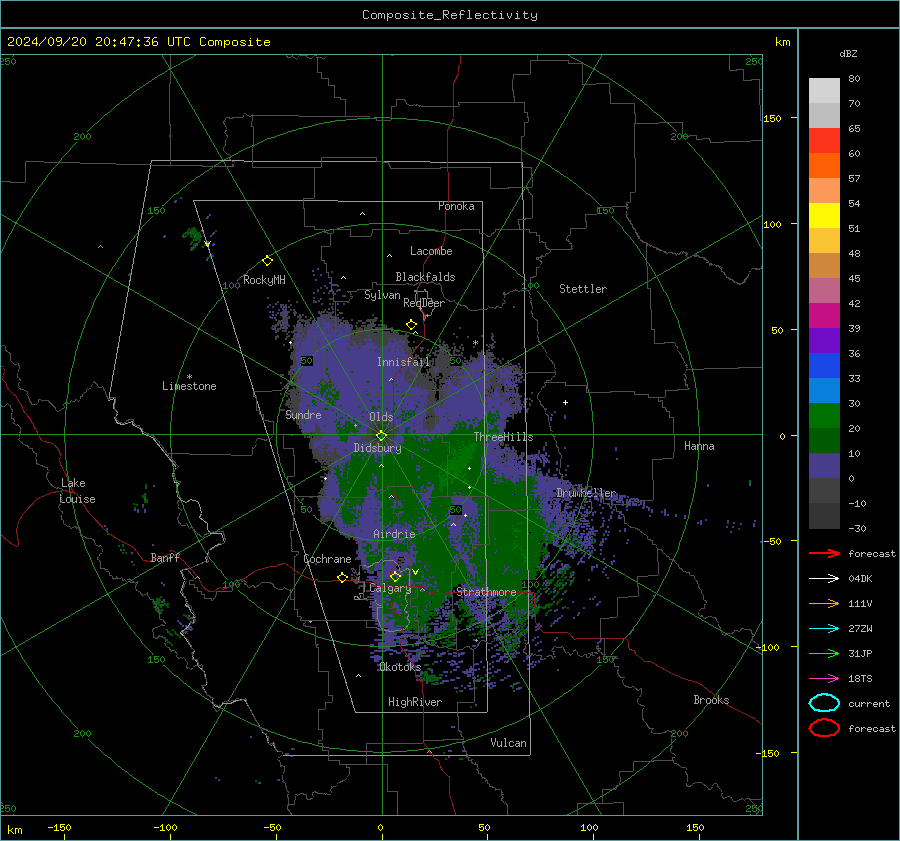900x841 pixels.
Task: Click the Drumheller town label
Action: 586,493
